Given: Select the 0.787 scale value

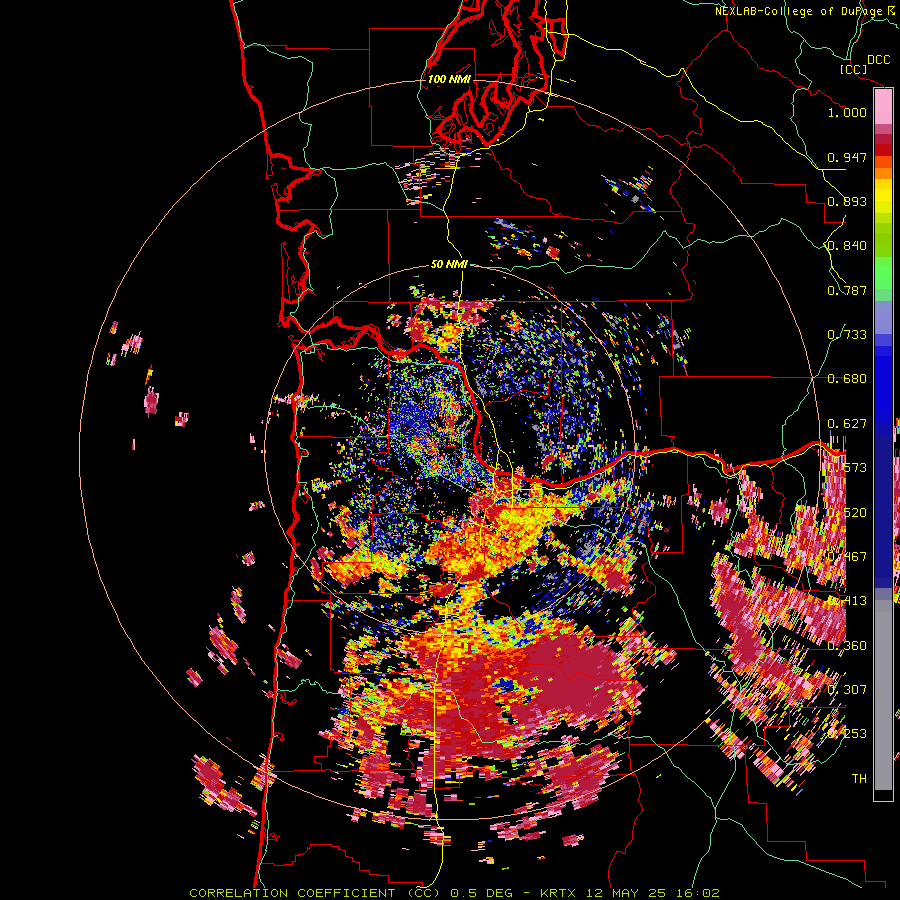Looking at the screenshot, I should pos(847,290).
